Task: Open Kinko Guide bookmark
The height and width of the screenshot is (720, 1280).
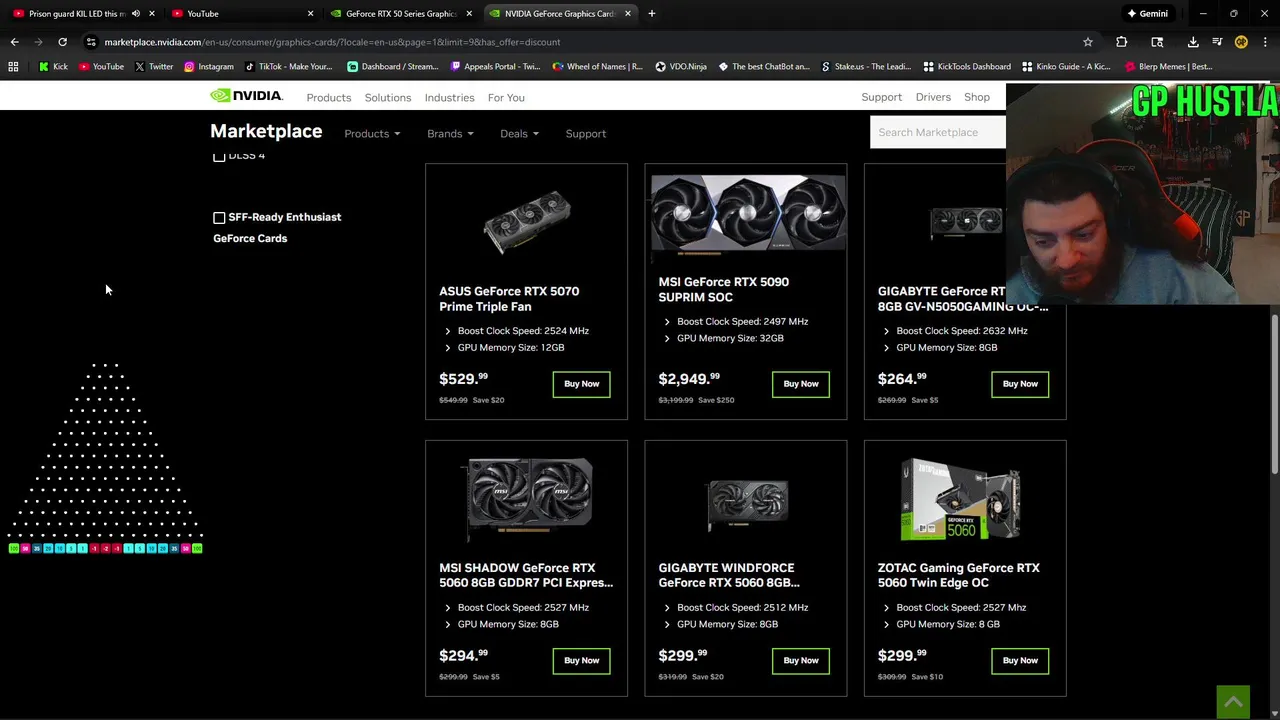Action: [1068, 67]
